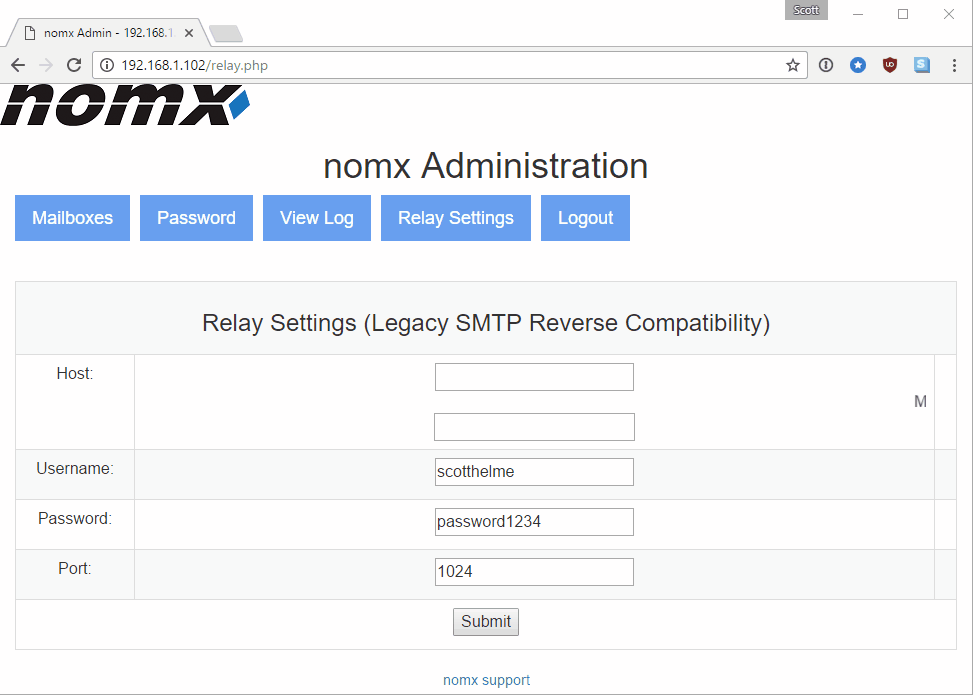Click the Password field showing password1234

[534, 522]
